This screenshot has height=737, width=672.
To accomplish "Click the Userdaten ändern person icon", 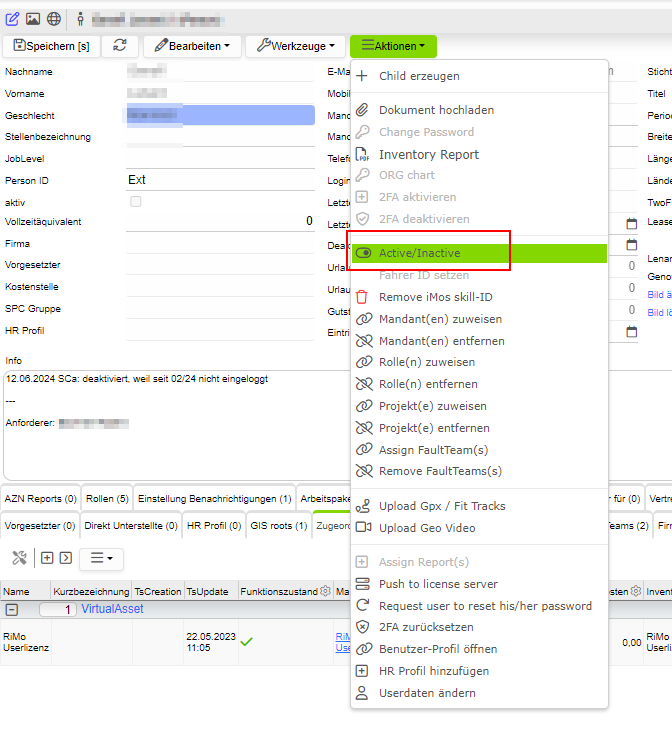I will click(362, 692).
